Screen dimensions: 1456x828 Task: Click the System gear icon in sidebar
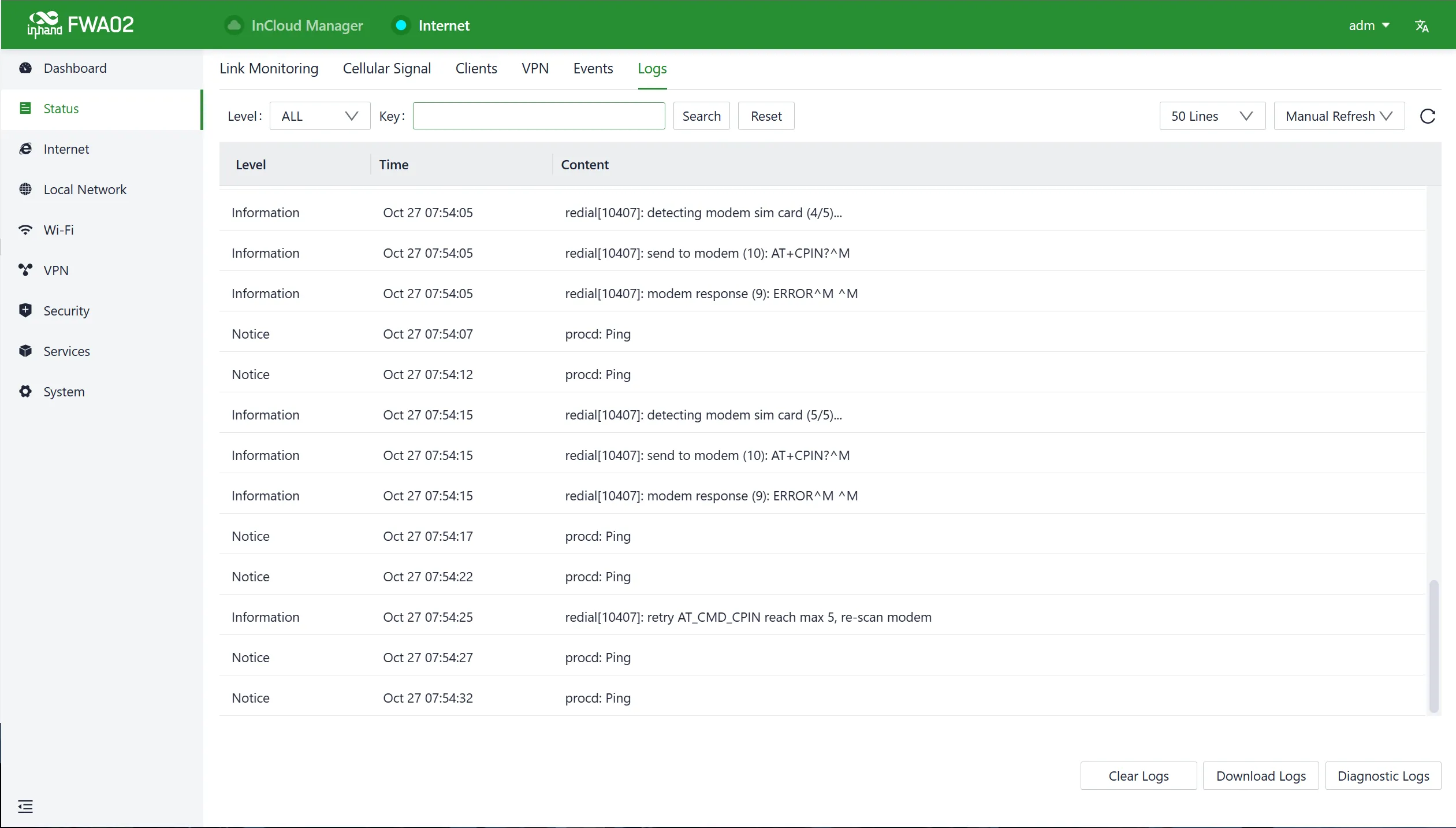25,392
